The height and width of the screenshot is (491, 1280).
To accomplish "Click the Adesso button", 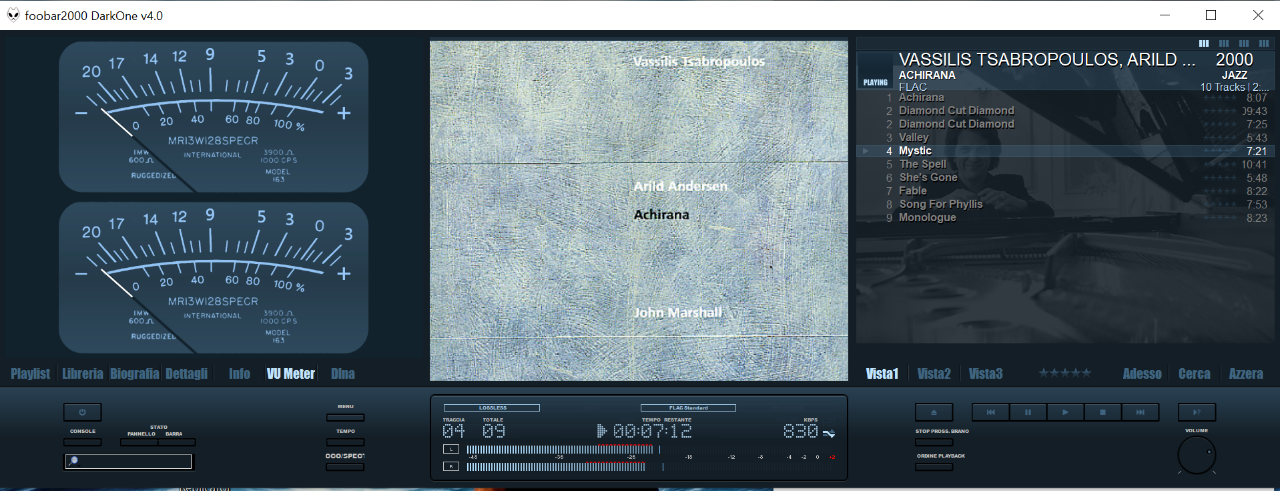I will point(1142,374).
